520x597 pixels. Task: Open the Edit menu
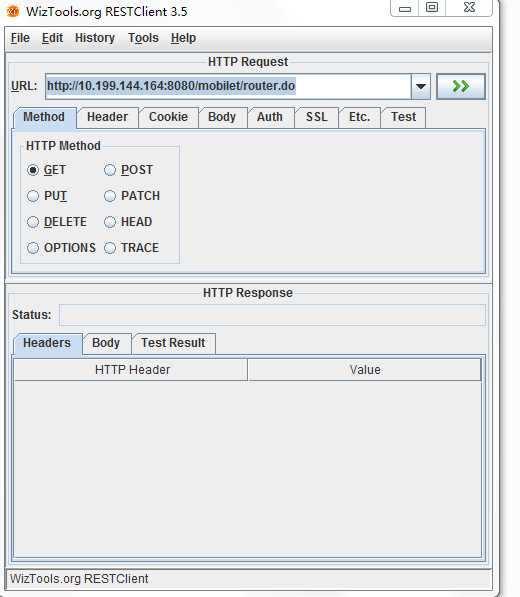[52, 38]
